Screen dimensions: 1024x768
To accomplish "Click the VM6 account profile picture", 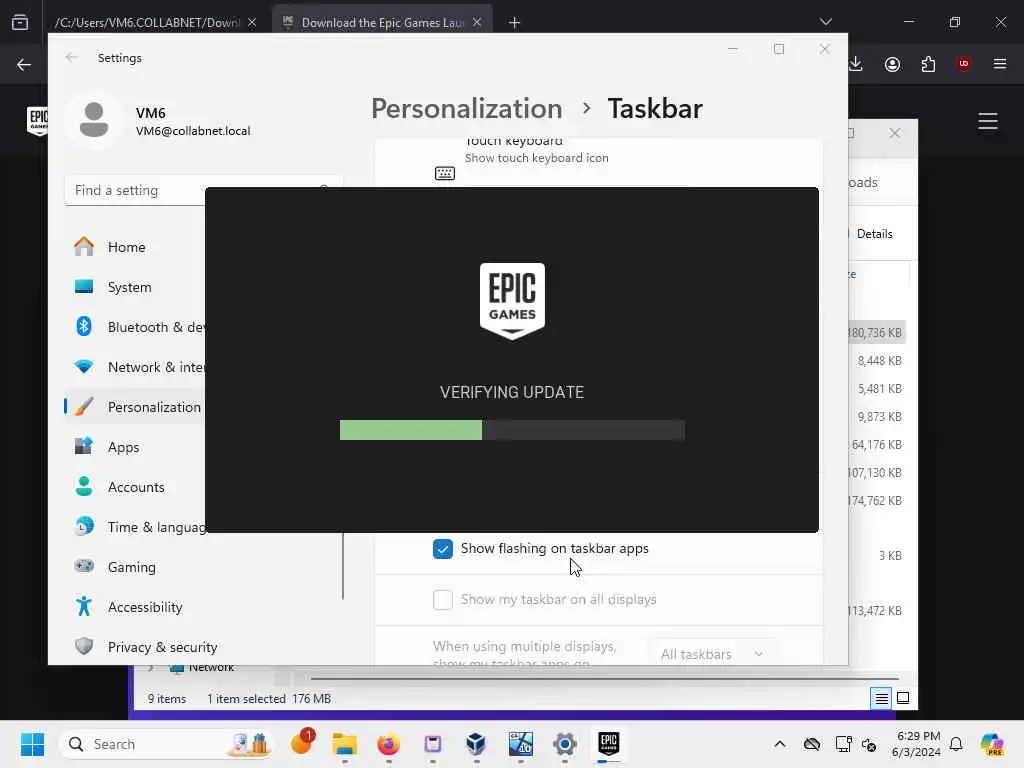I will (94, 120).
